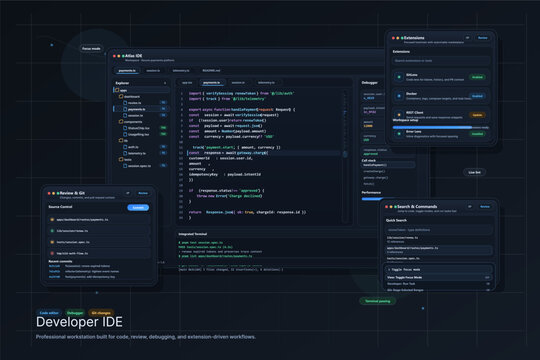Click the 'Git changes' tag above the Developer IDE title
The height and width of the screenshot is (360, 540).
[101, 313]
